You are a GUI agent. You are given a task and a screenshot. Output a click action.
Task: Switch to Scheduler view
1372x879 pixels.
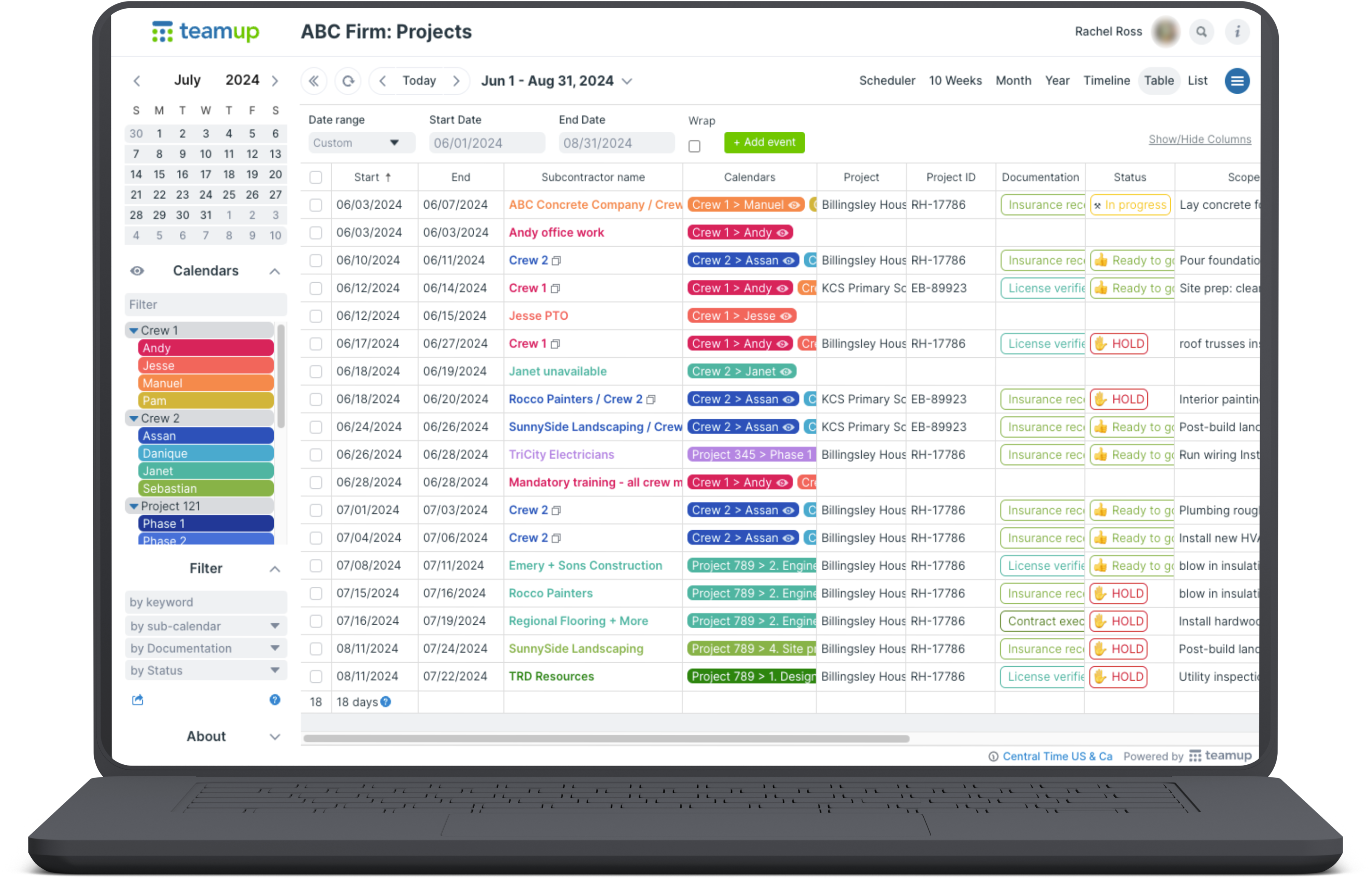click(887, 81)
